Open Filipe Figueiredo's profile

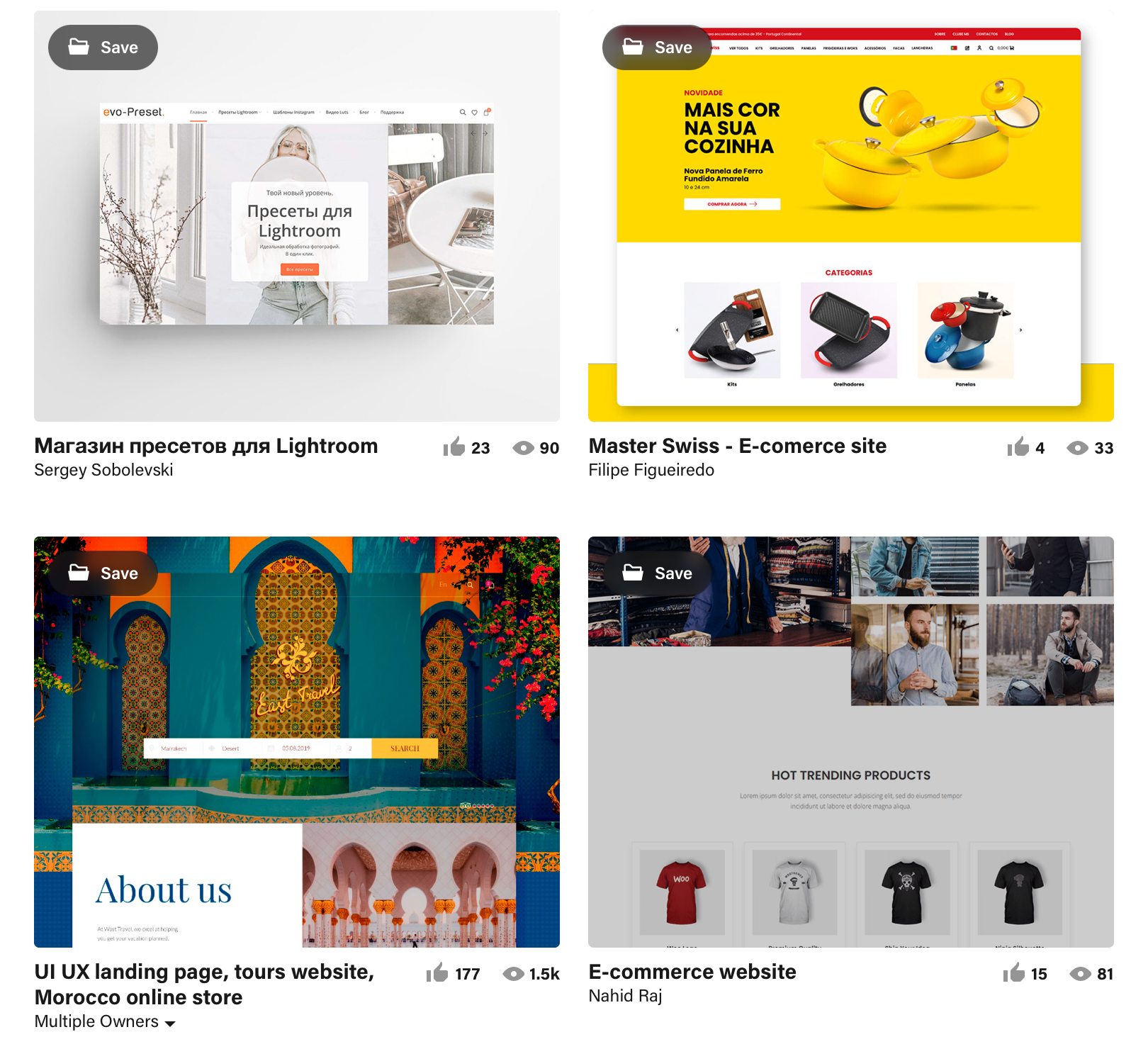point(651,470)
